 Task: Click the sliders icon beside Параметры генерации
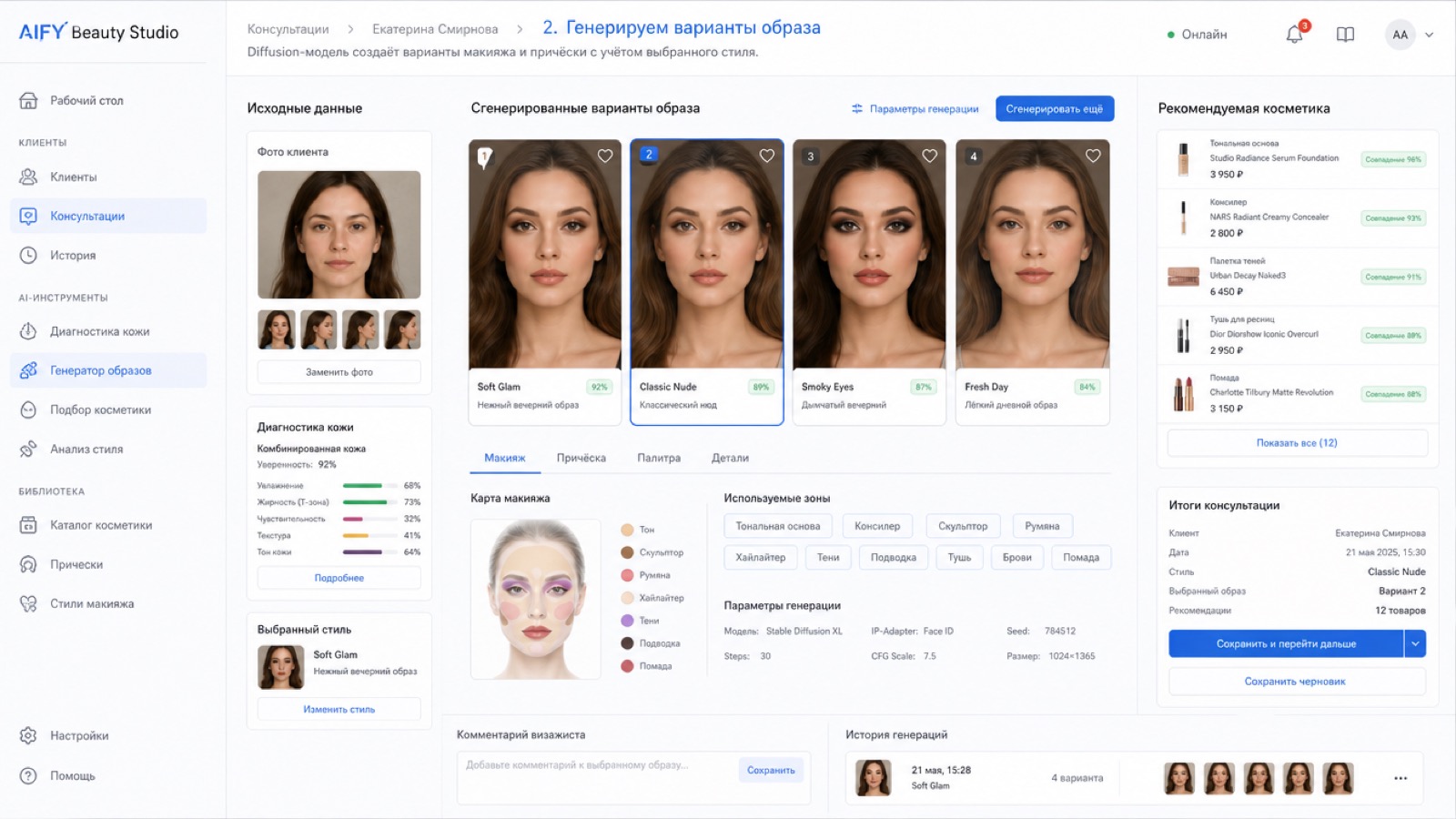(x=856, y=108)
